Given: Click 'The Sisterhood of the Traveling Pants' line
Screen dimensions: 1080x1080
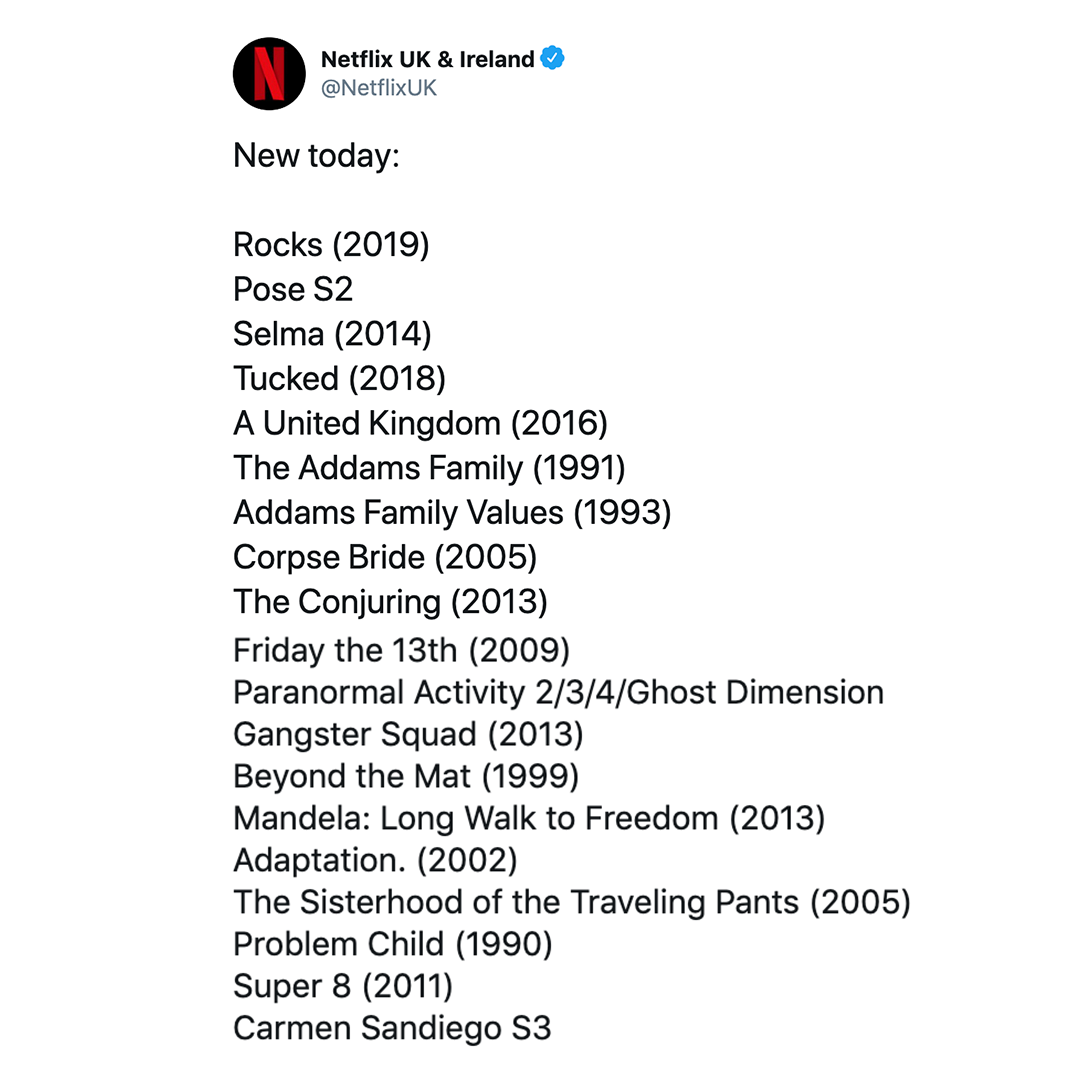Looking at the screenshot, I should (572, 903).
